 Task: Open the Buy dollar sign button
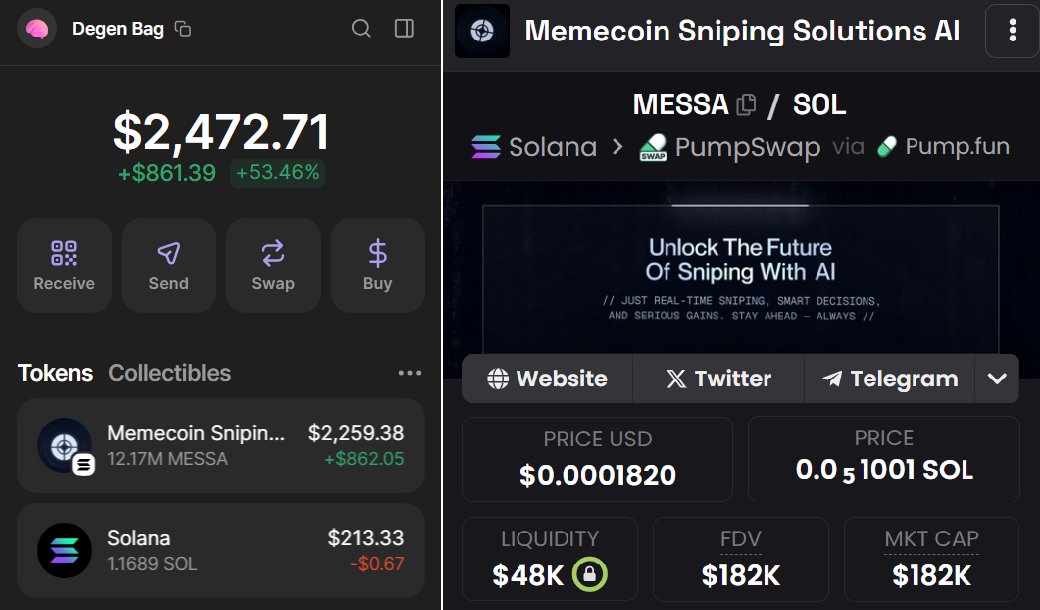click(377, 265)
